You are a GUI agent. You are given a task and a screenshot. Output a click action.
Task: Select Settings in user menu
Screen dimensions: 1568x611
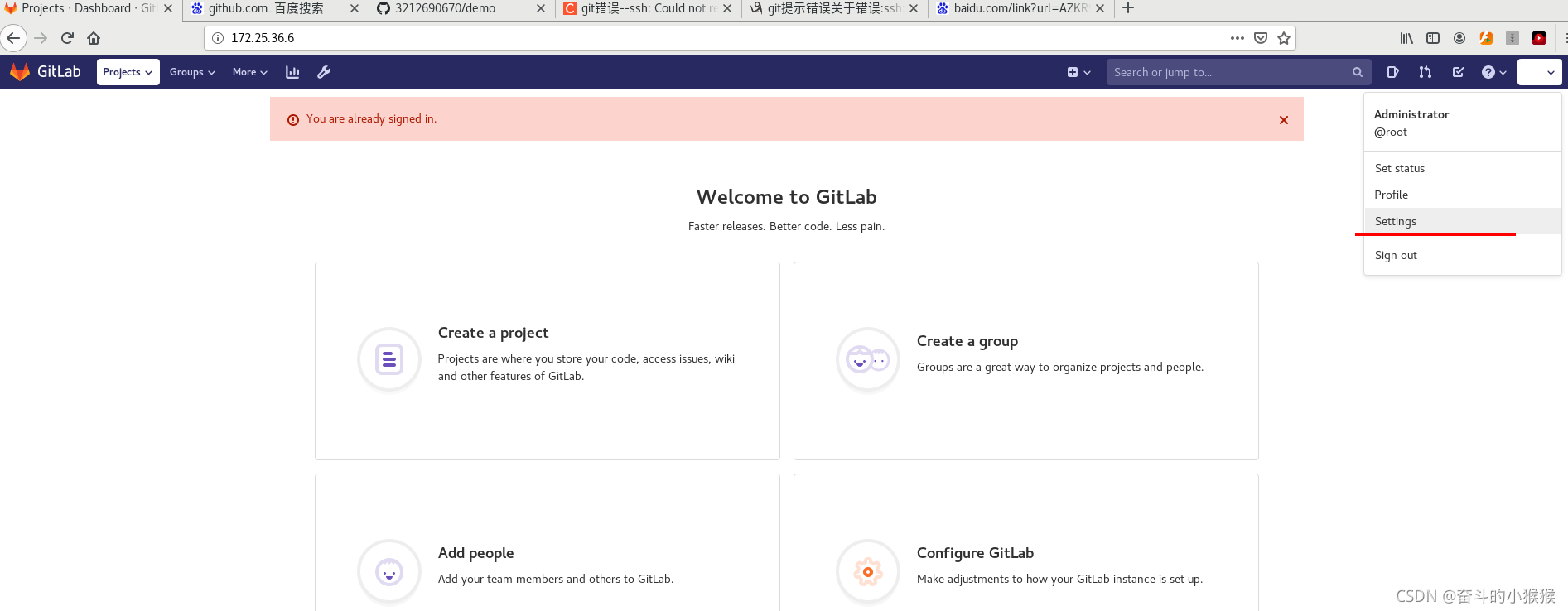coord(1462,221)
